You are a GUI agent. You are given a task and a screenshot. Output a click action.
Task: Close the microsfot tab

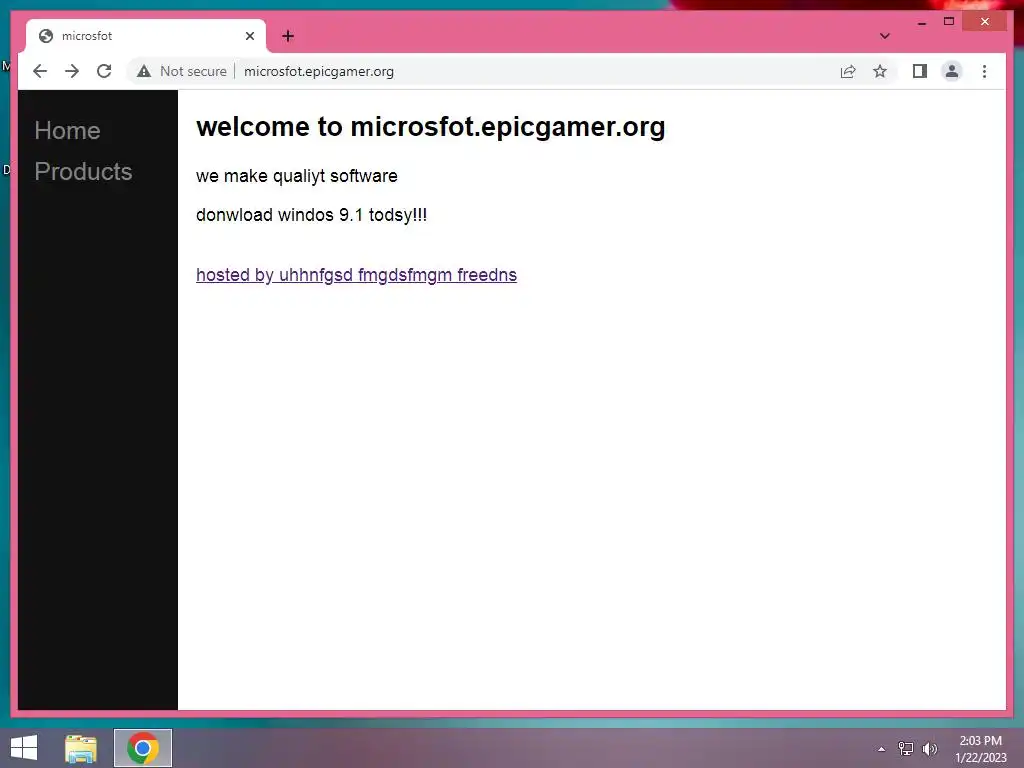point(249,36)
